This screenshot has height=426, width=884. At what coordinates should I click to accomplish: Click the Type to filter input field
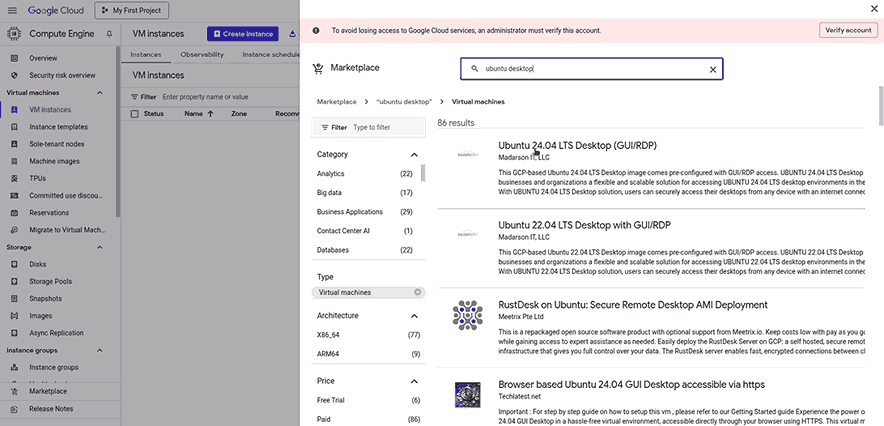coord(385,128)
